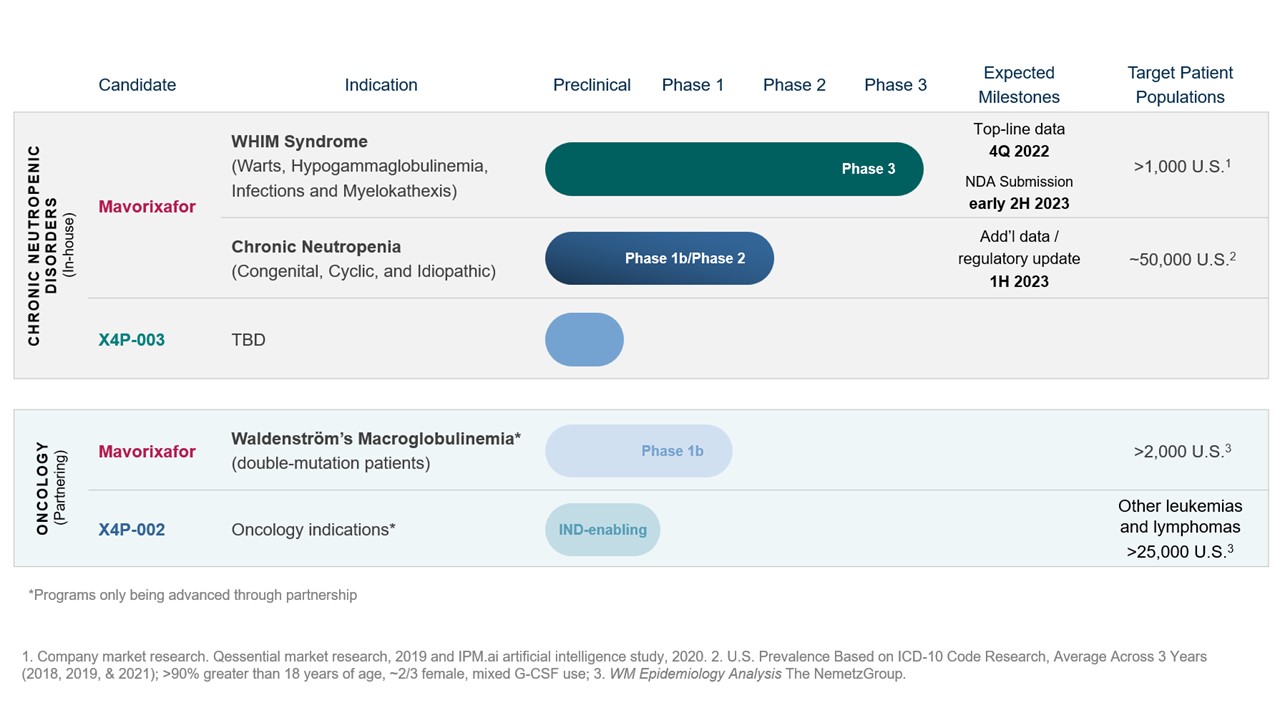
Task: Click the Target Patient Populations header
Action: pyautogui.click(x=1180, y=85)
